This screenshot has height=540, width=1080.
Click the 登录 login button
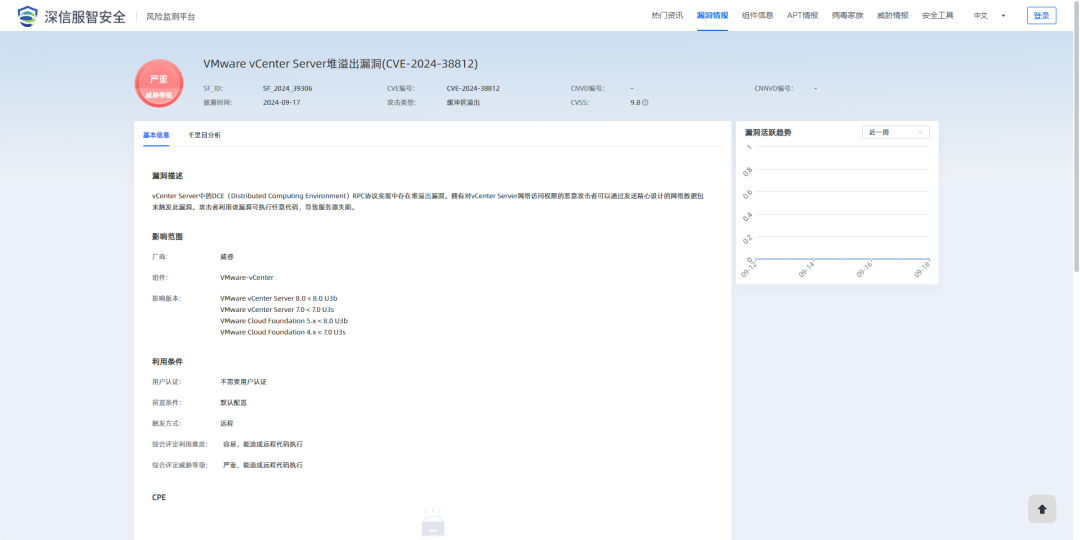tap(1041, 16)
